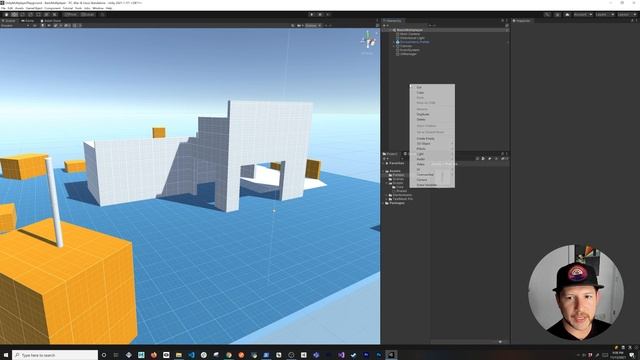Select the Project tab

391,154
